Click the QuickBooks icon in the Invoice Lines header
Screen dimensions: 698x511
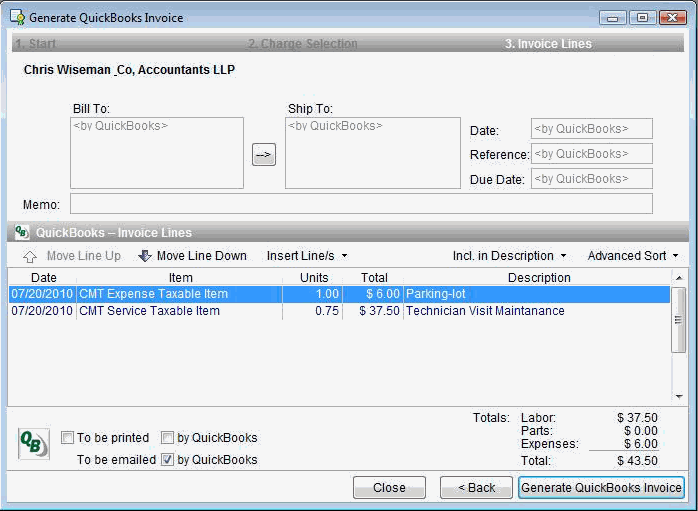click(22, 232)
